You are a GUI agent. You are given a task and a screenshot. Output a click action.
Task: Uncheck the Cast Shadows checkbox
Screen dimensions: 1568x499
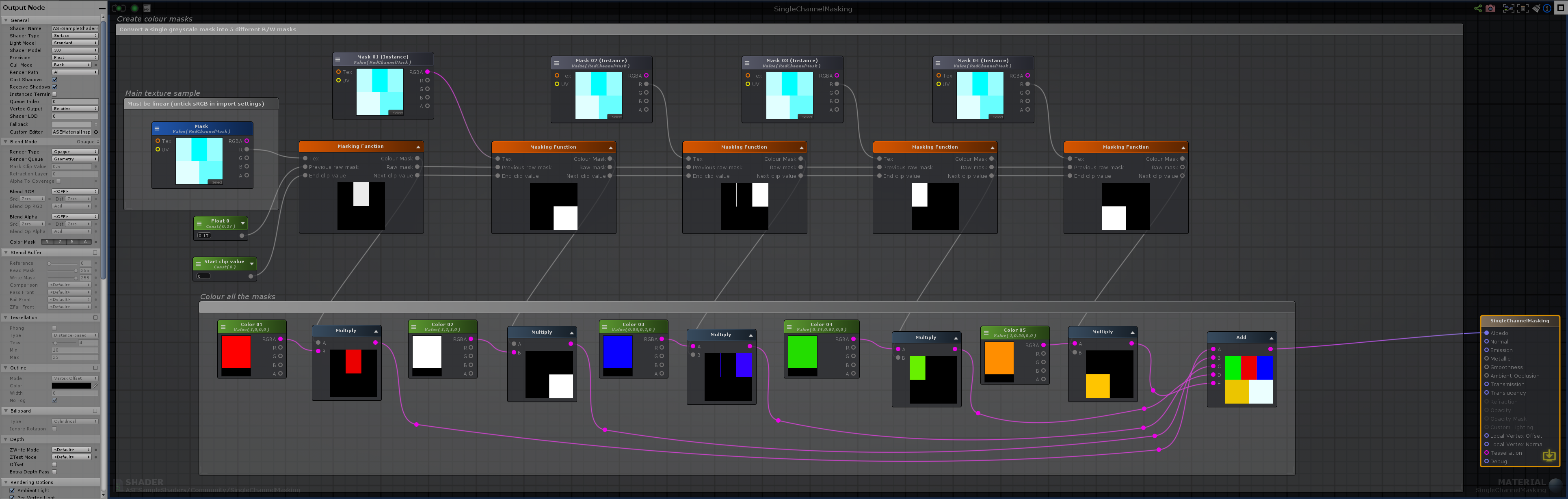(55, 80)
